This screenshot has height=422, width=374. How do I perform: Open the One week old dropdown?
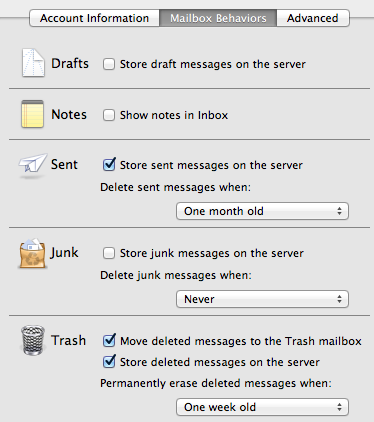(x=262, y=407)
